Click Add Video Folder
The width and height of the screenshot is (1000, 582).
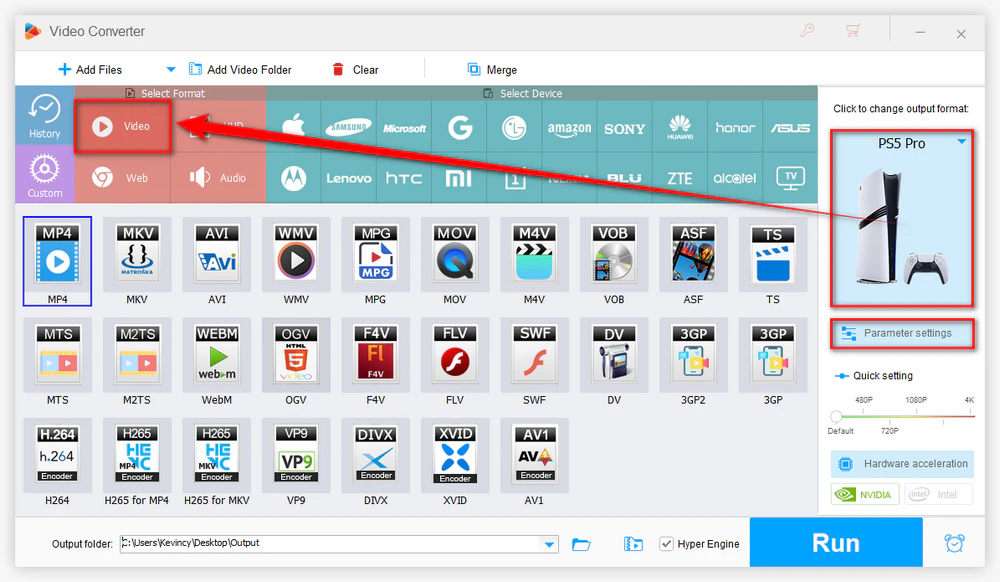(x=240, y=69)
